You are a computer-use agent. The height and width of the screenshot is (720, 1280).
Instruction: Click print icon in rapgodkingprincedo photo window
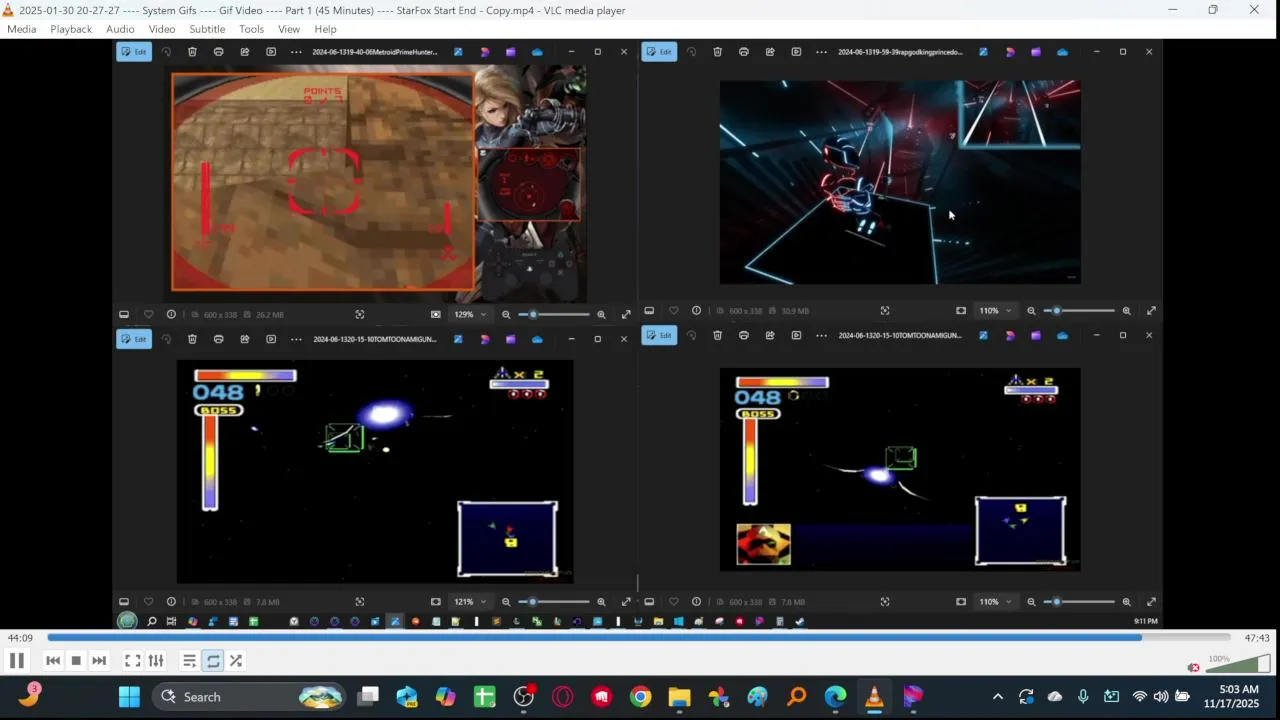tap(743, 52)
